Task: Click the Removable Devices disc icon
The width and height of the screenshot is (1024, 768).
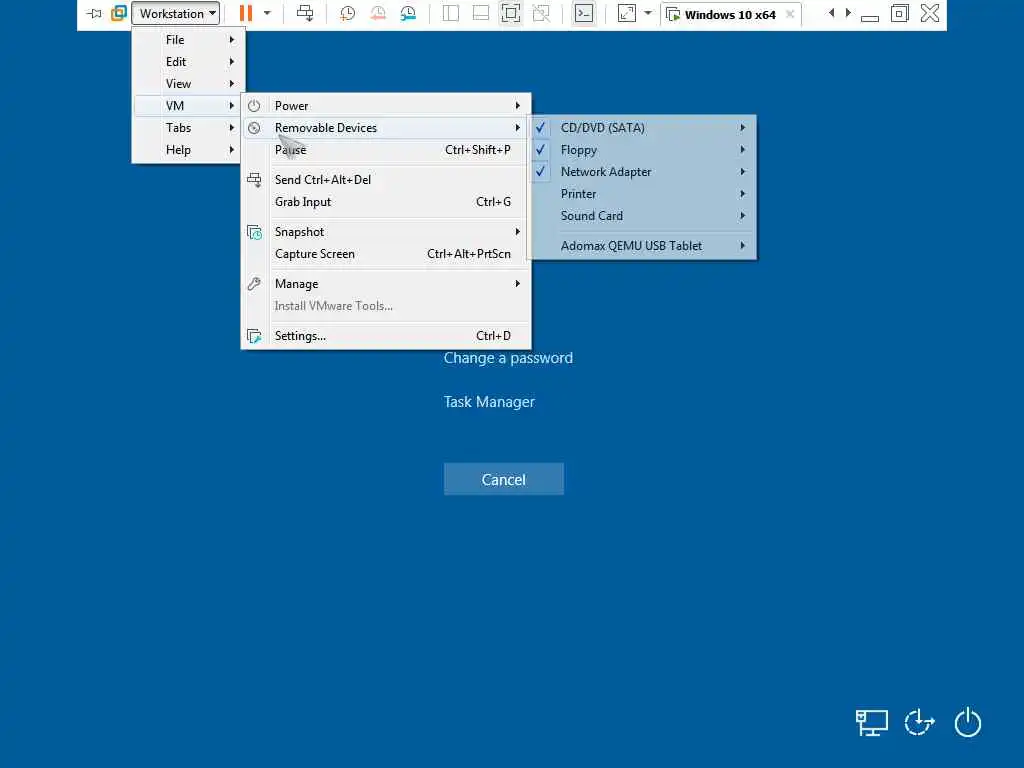Action: pos(254,128)
